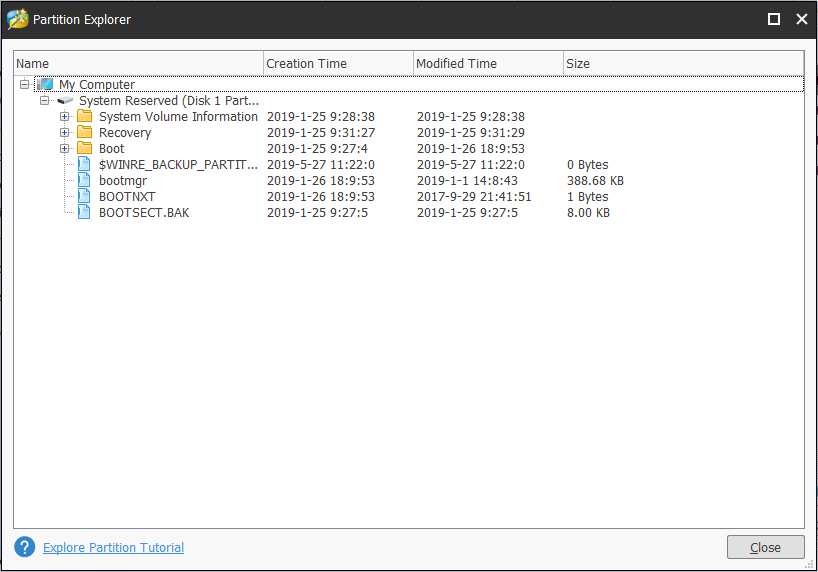818x572 pixels.
Task: Click the window resize grip corner
Action: pyautogui.click(x=810, y=564)
